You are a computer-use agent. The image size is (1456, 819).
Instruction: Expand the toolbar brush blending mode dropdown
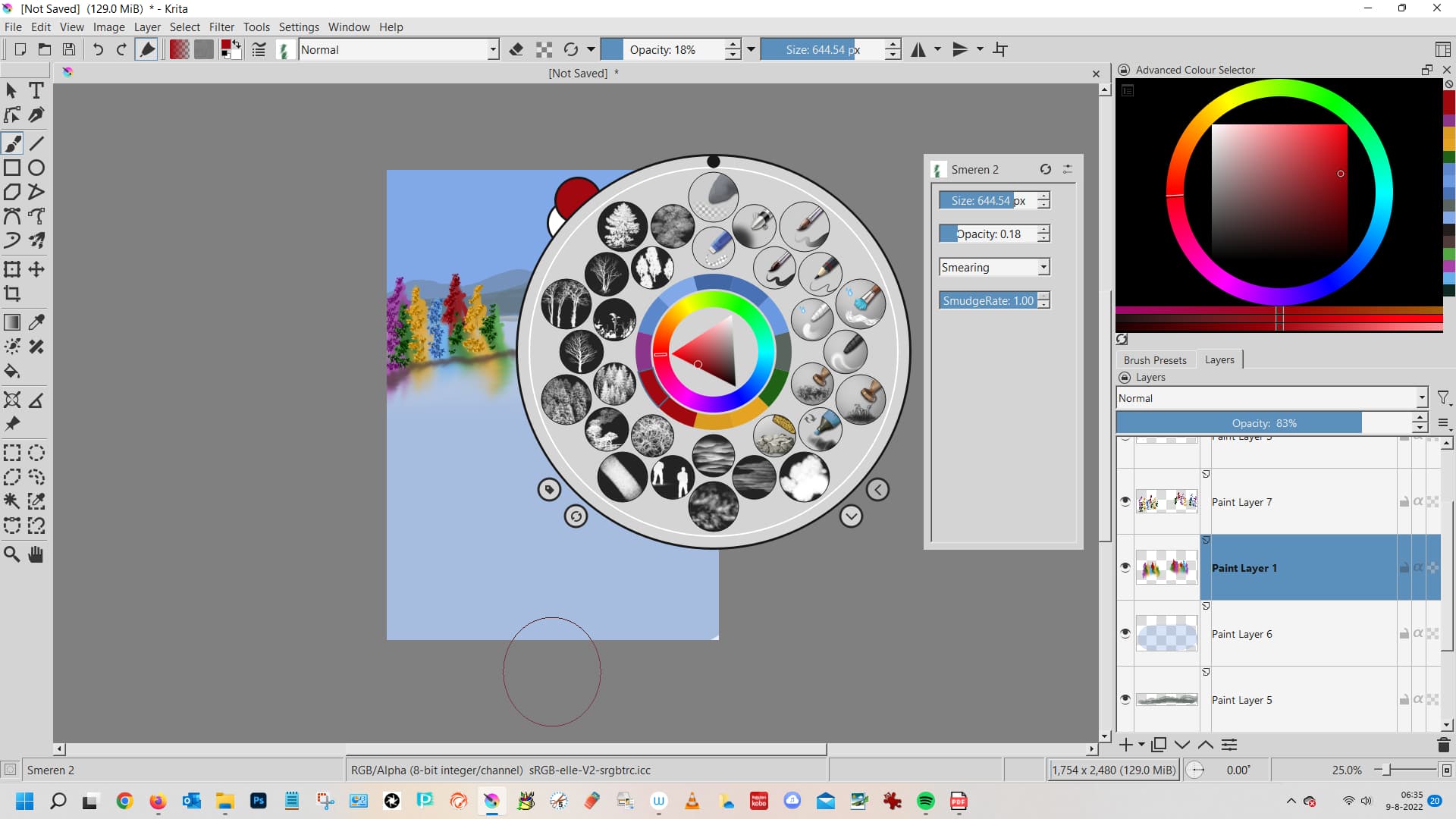[x=493, y=49]
